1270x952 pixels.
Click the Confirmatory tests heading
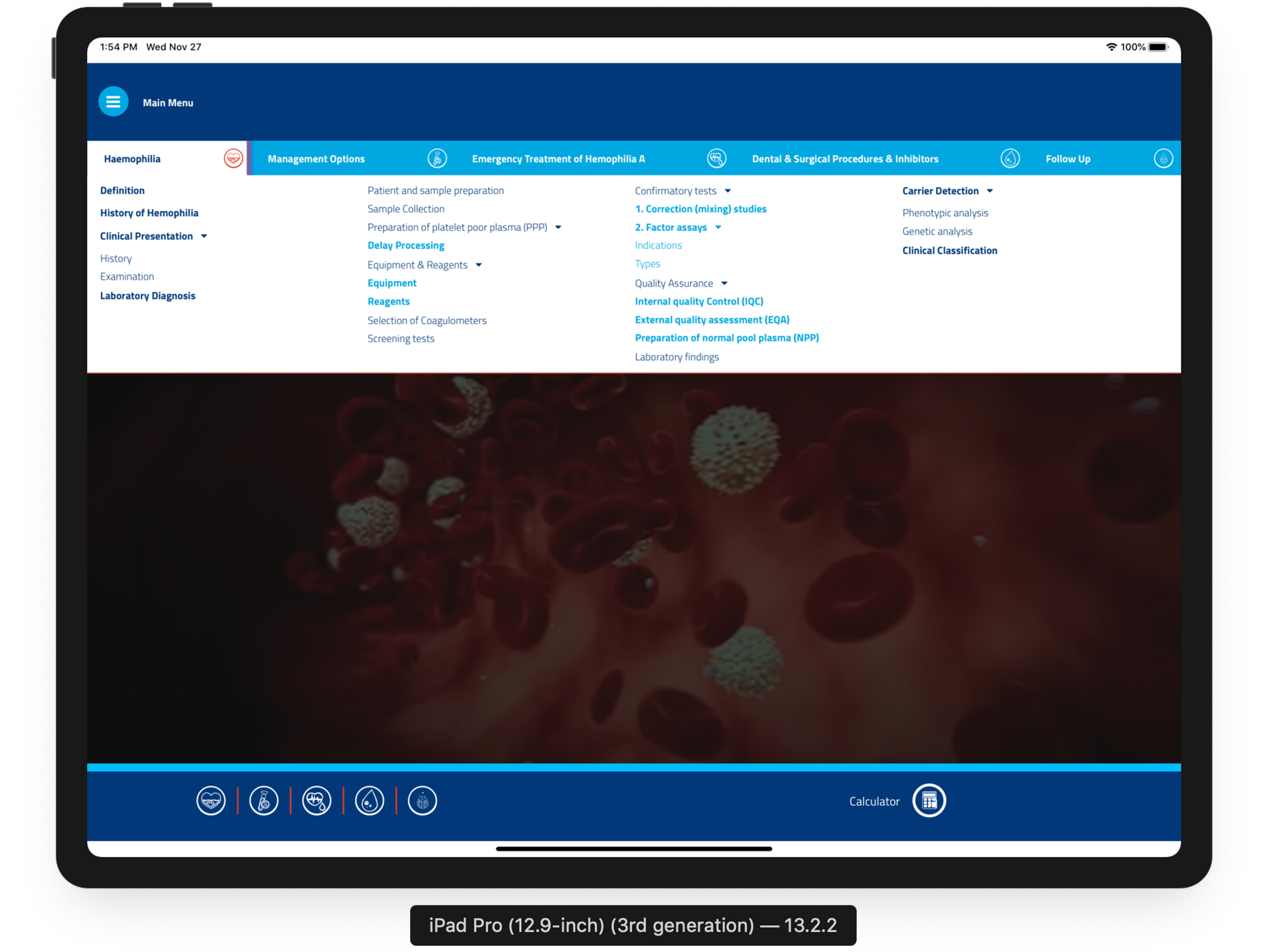(x=676, y=191)
